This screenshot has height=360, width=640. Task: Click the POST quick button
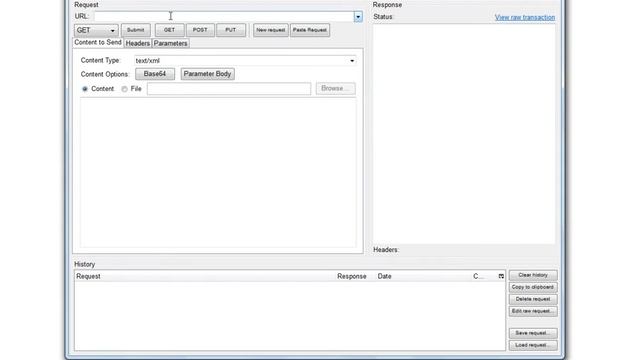(200, 30)
